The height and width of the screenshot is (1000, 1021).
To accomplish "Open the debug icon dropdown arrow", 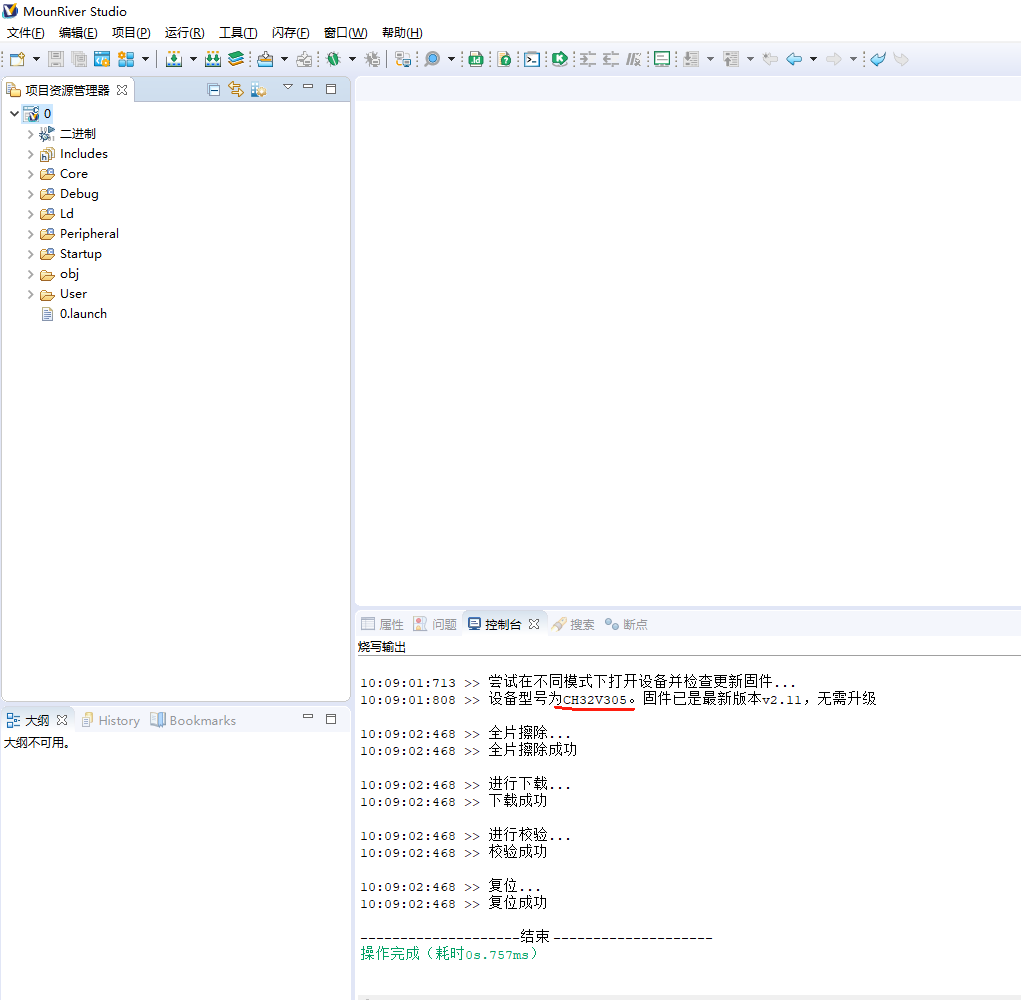I will [x=352, y=60].
